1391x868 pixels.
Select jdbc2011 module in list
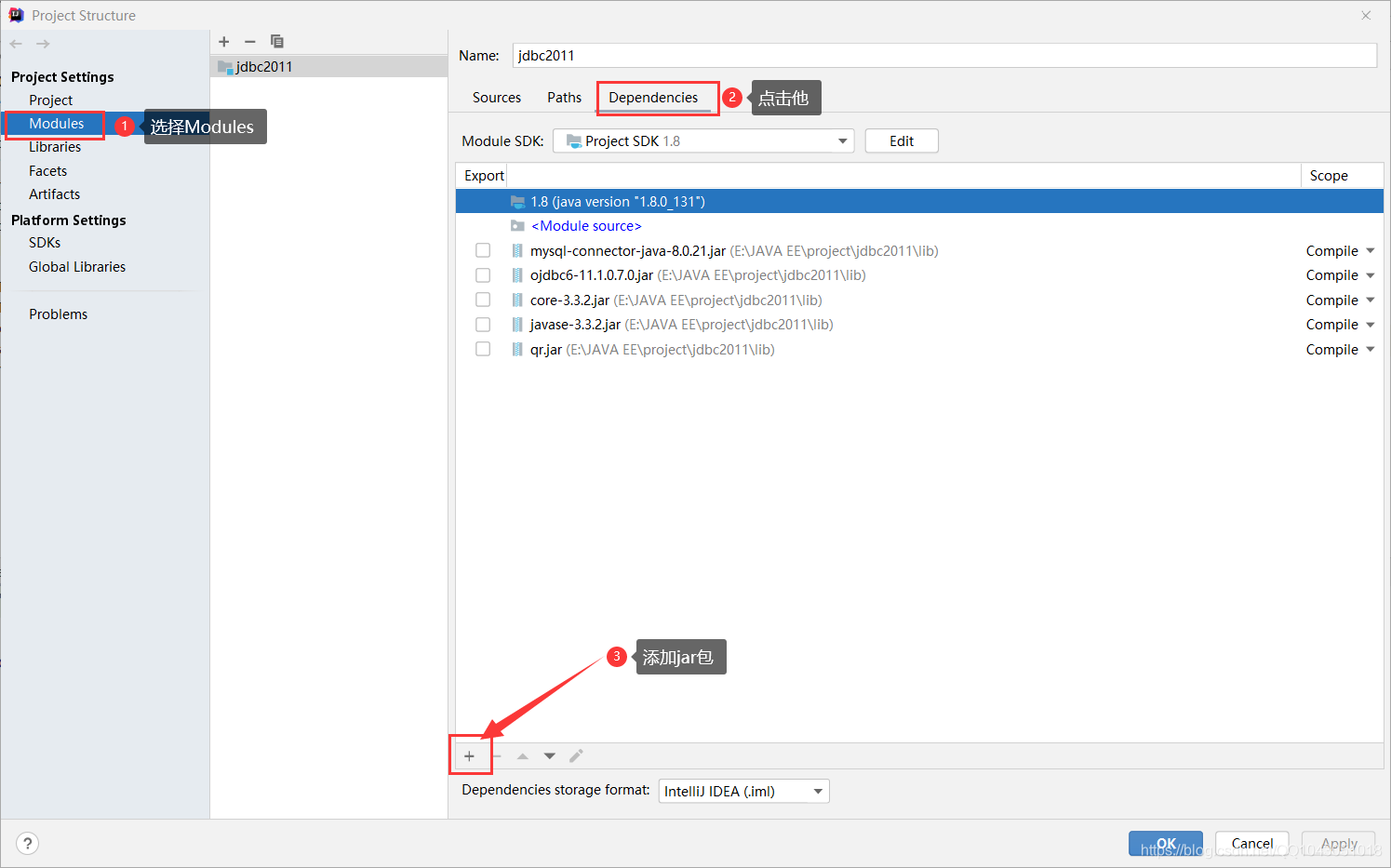click(328, 67)
